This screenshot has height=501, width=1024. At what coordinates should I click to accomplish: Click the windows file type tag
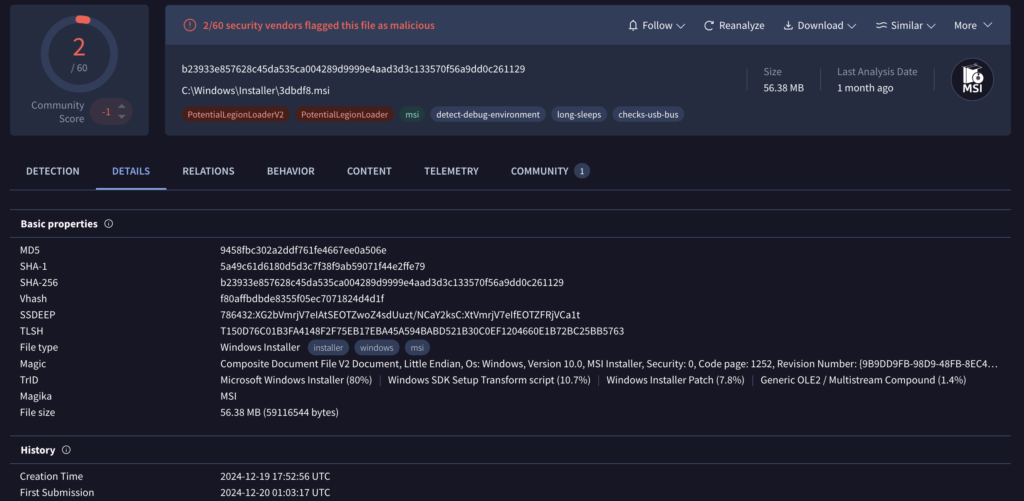point(377,347)
